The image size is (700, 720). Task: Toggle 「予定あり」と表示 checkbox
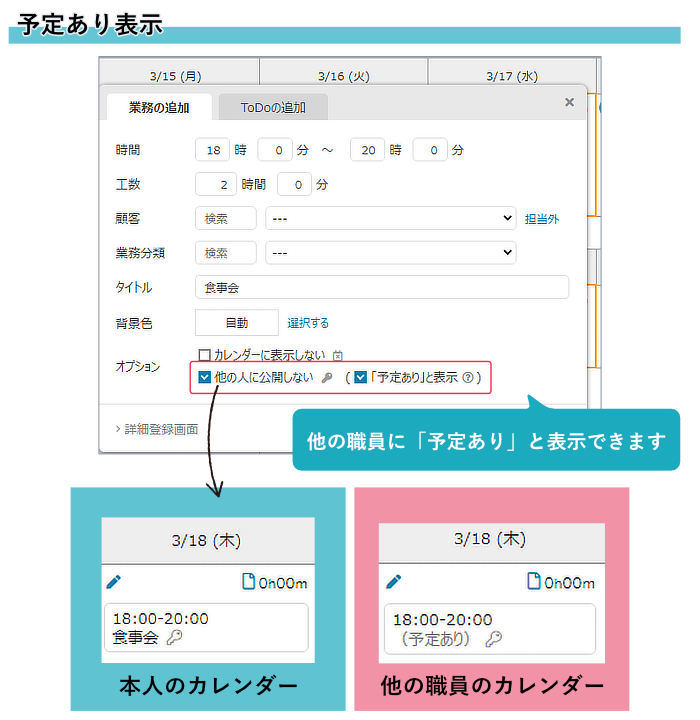coord(361,378)
